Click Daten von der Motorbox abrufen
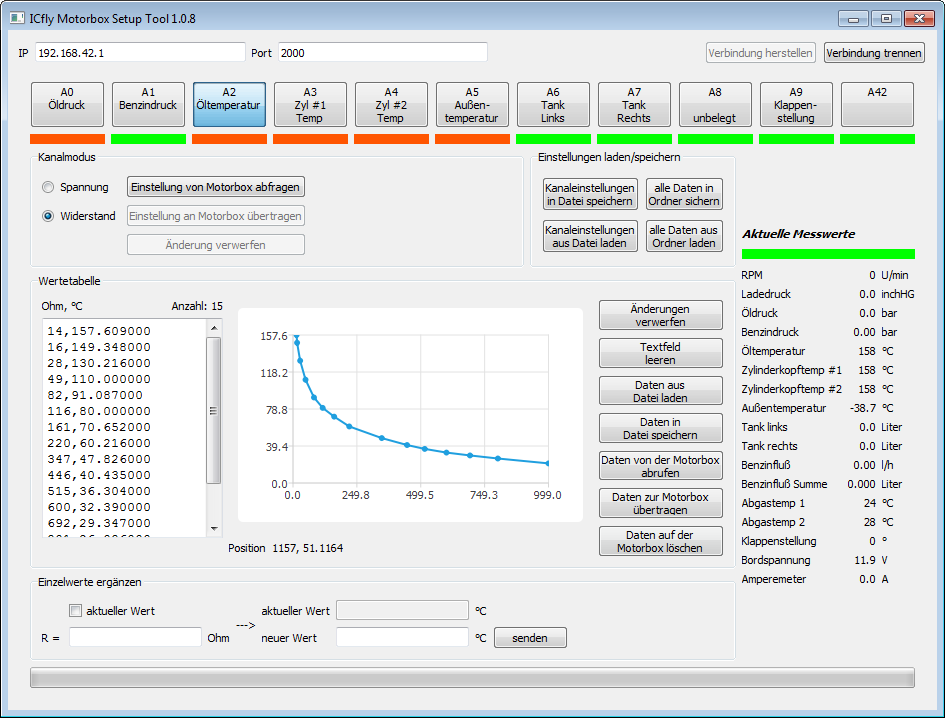 660,466
